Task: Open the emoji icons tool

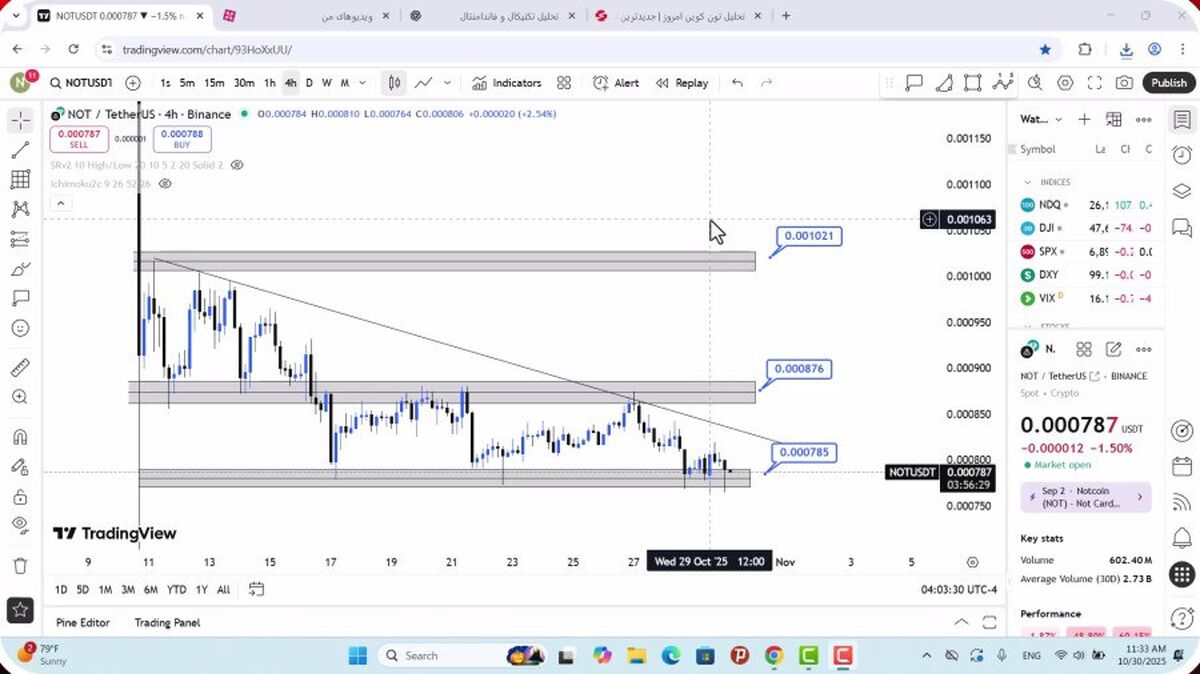Action: coord(20,328)
